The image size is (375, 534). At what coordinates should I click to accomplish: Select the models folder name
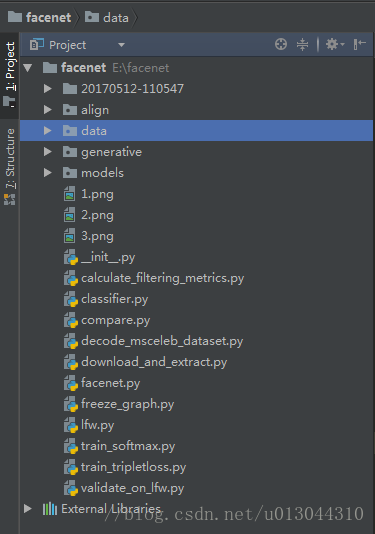[103, 173]
